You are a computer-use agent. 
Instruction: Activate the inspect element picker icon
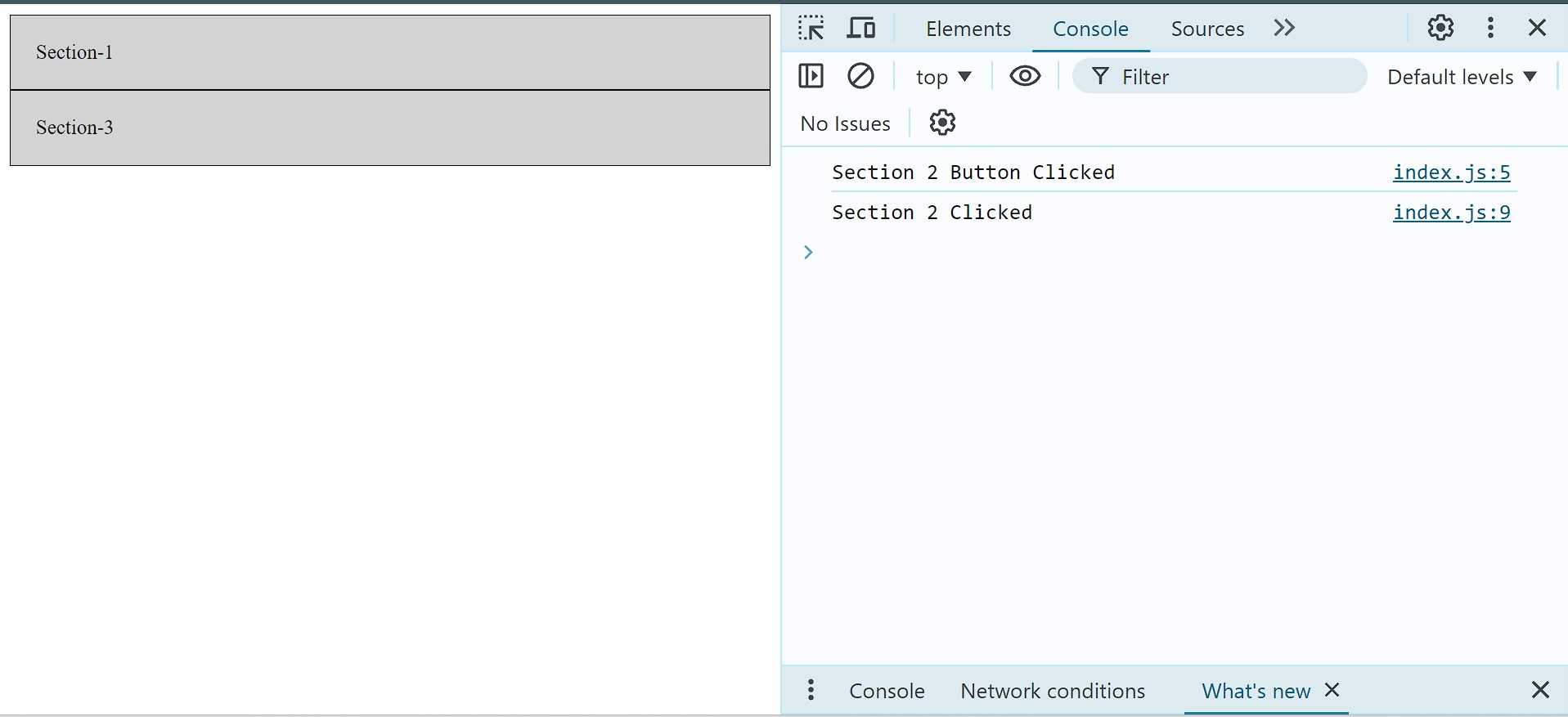tap(811, 29)
